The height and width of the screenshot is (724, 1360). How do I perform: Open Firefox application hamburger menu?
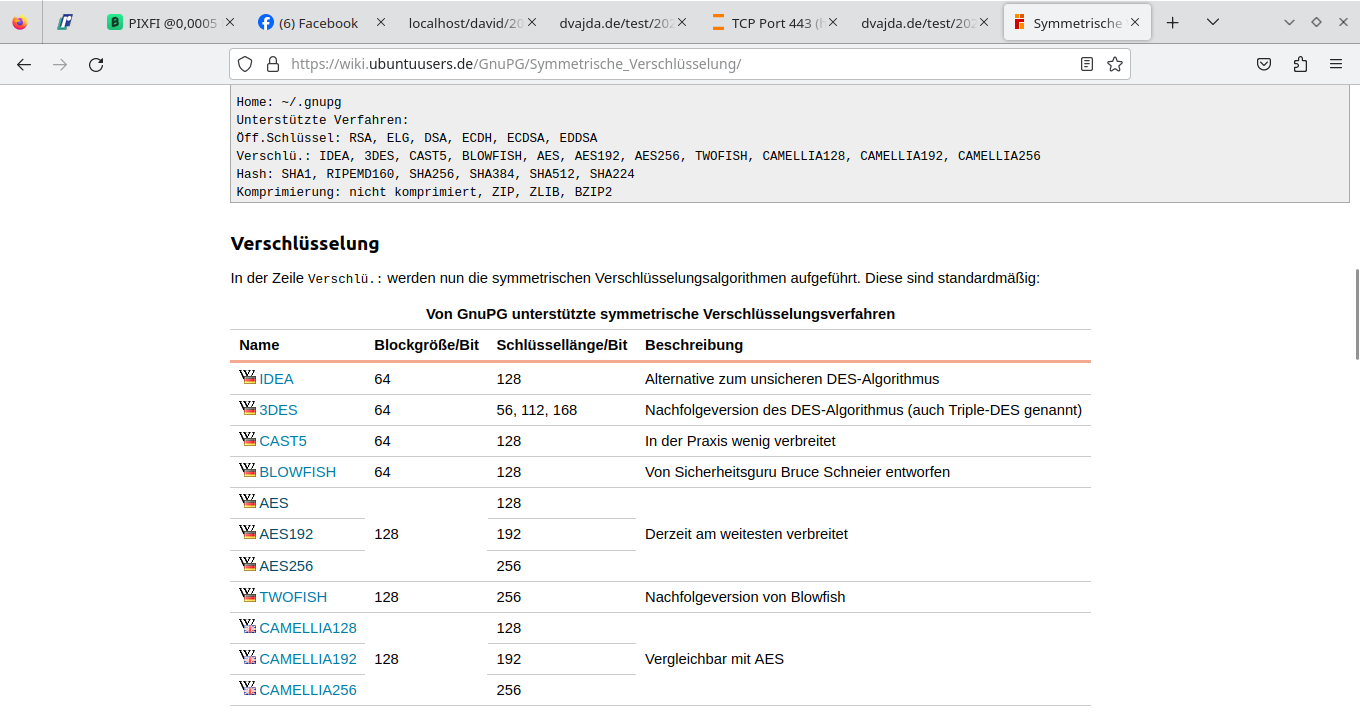click(1336, 64)
